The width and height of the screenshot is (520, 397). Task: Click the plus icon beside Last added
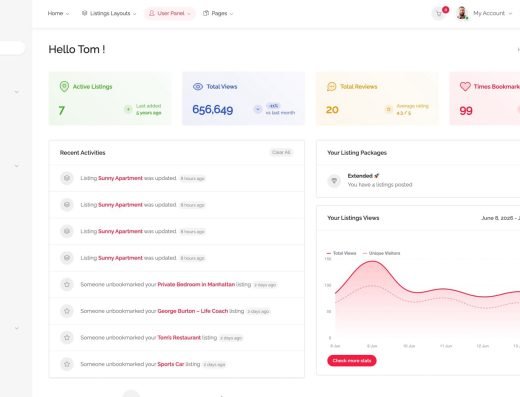click(128, 109)
